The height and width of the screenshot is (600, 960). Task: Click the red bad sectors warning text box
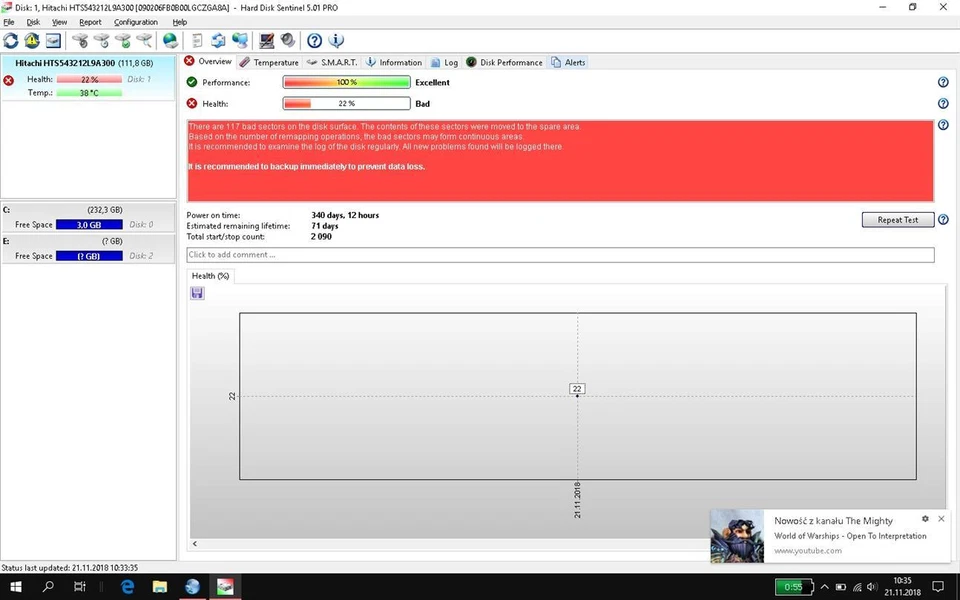click(x=560, y=161)
